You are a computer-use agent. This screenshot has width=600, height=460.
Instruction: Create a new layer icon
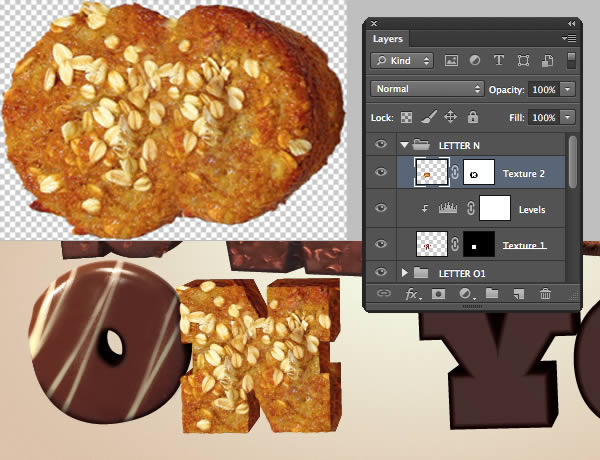coord(518,294)
